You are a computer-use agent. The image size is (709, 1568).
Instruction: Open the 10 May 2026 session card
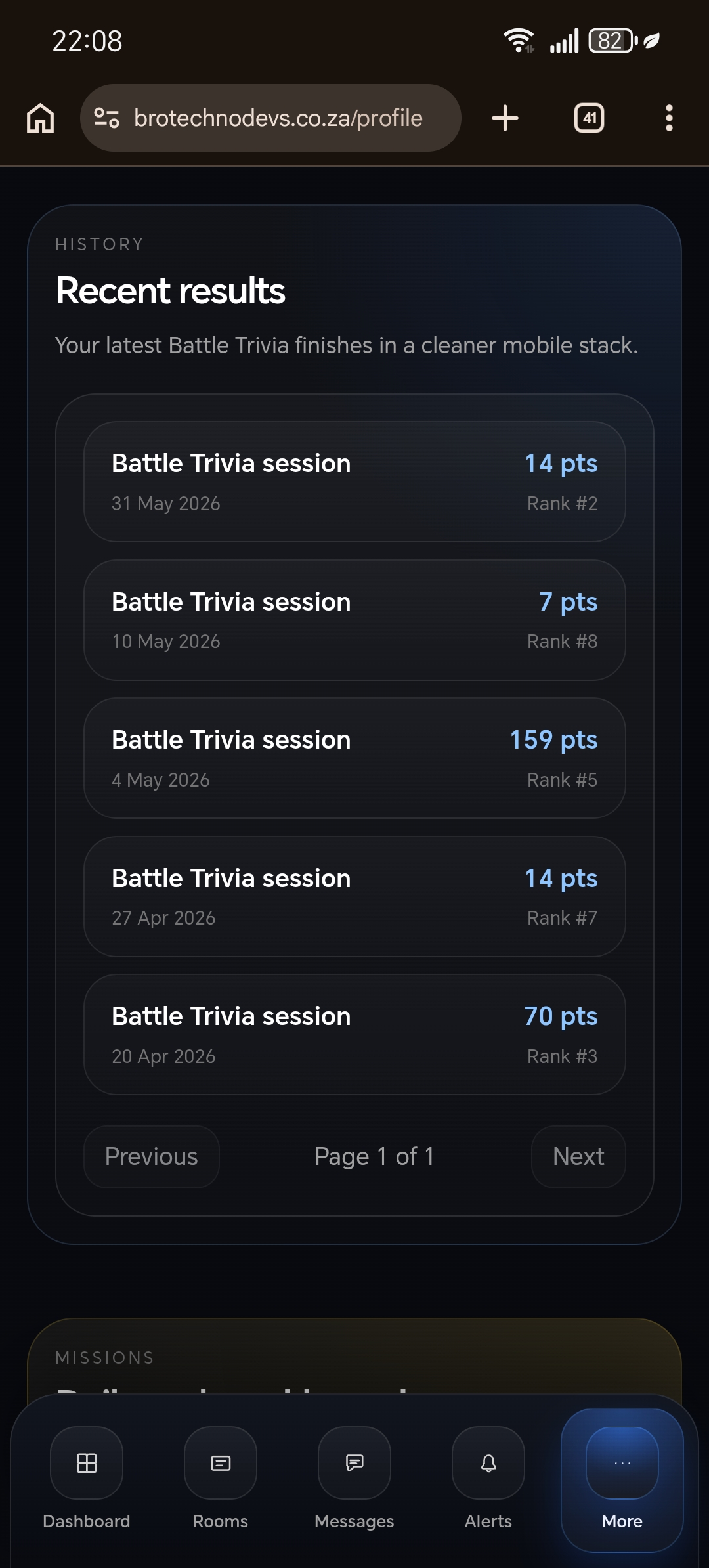pyautogui.click(x=354, y=620)
